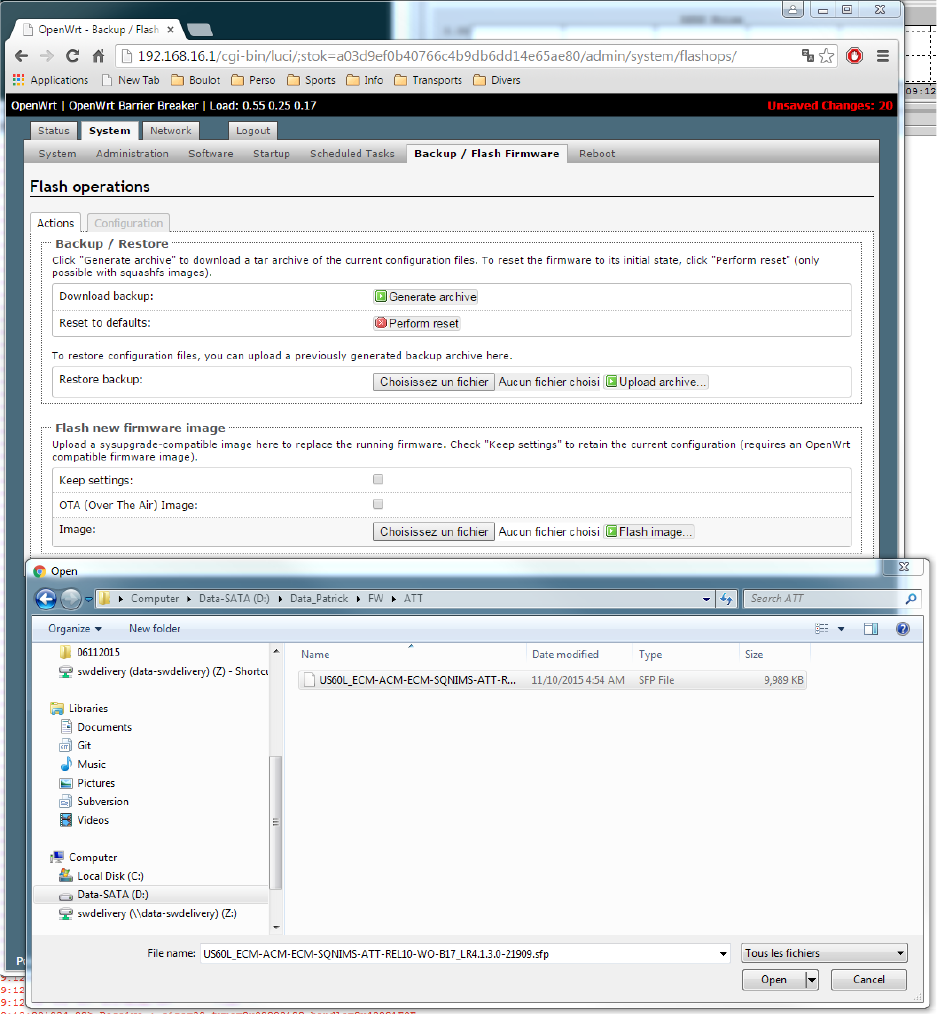Toggle the preview pane icon
Screen dimensions: 937x1014
(870, 629)
